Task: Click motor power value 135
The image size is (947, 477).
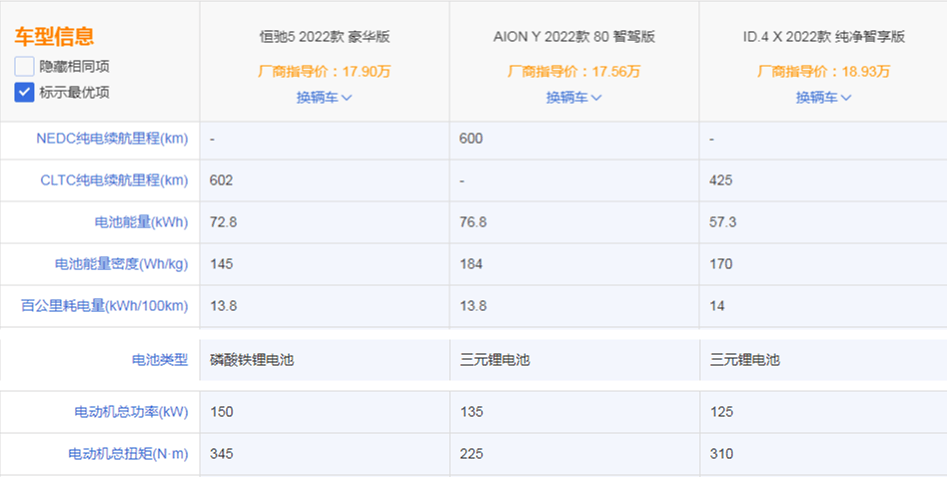Action: click(x=471, y=412)
